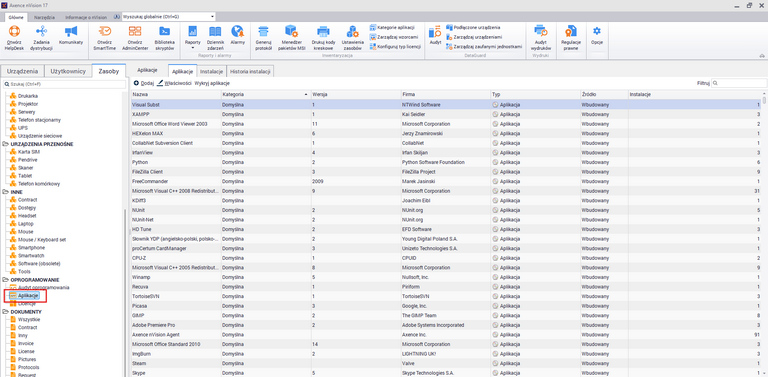Open Informacje o nVision tab

tap(86, 17)
